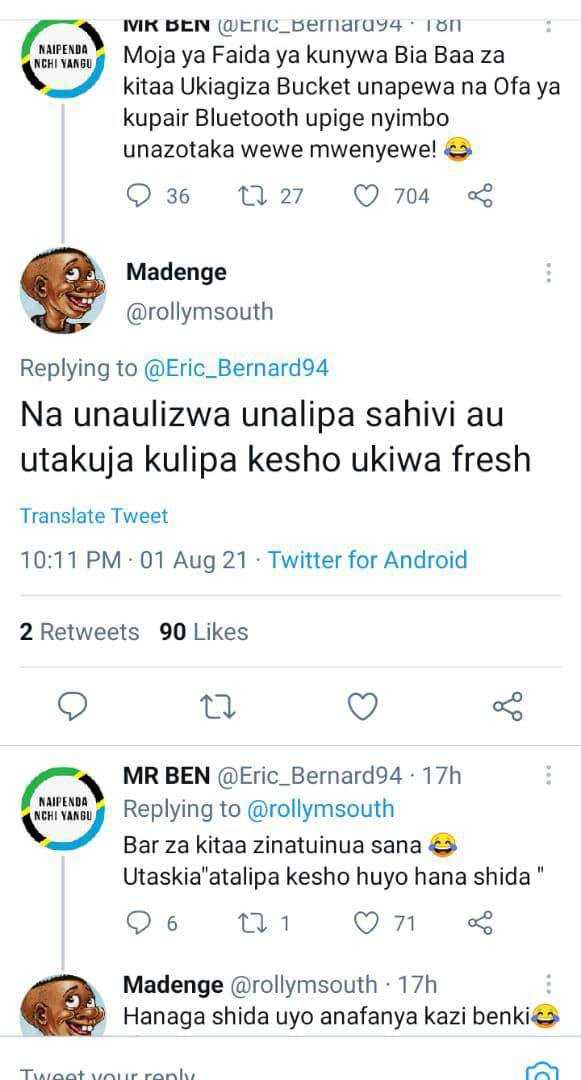Reply to Madenge's main tweet
Image resolution: width=581 pixels, height=1080 pixels.
click(73, 707)
